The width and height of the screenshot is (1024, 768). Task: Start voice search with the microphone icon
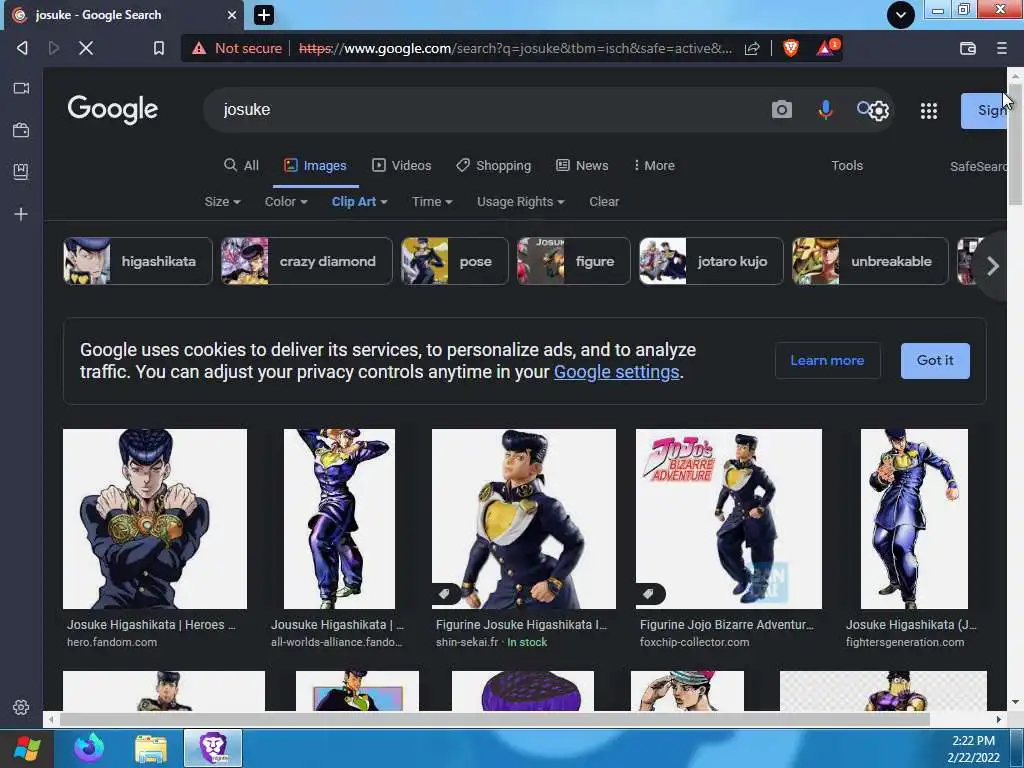825,110
